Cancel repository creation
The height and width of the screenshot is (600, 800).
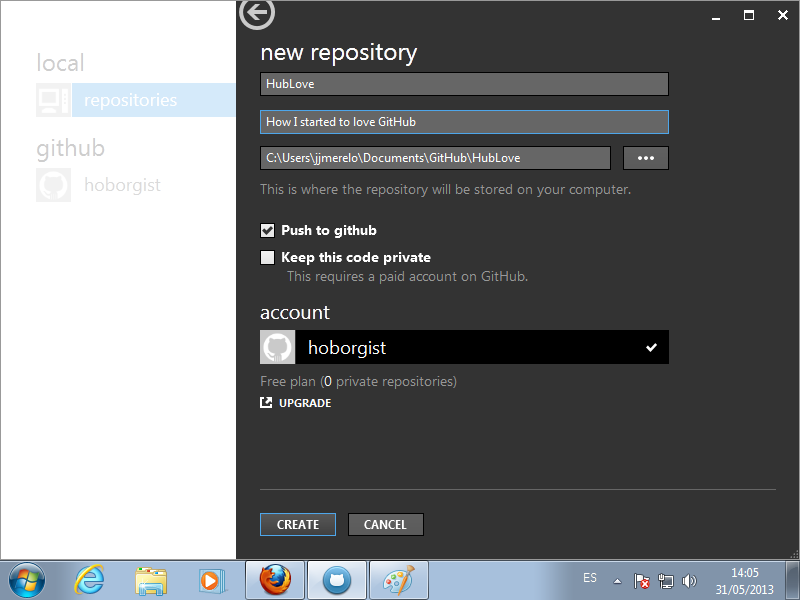[386, 524]
